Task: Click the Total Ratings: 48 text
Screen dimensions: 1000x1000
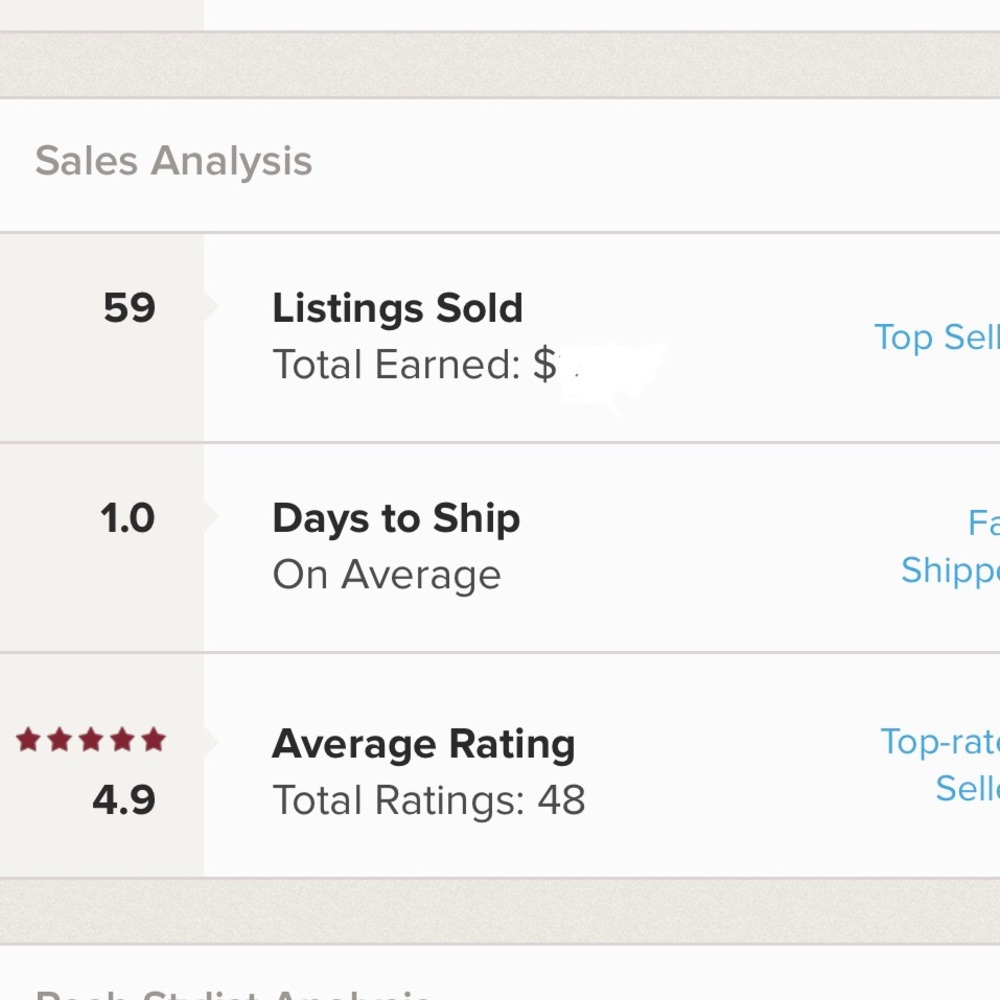Action: click(x=428, y=801)
